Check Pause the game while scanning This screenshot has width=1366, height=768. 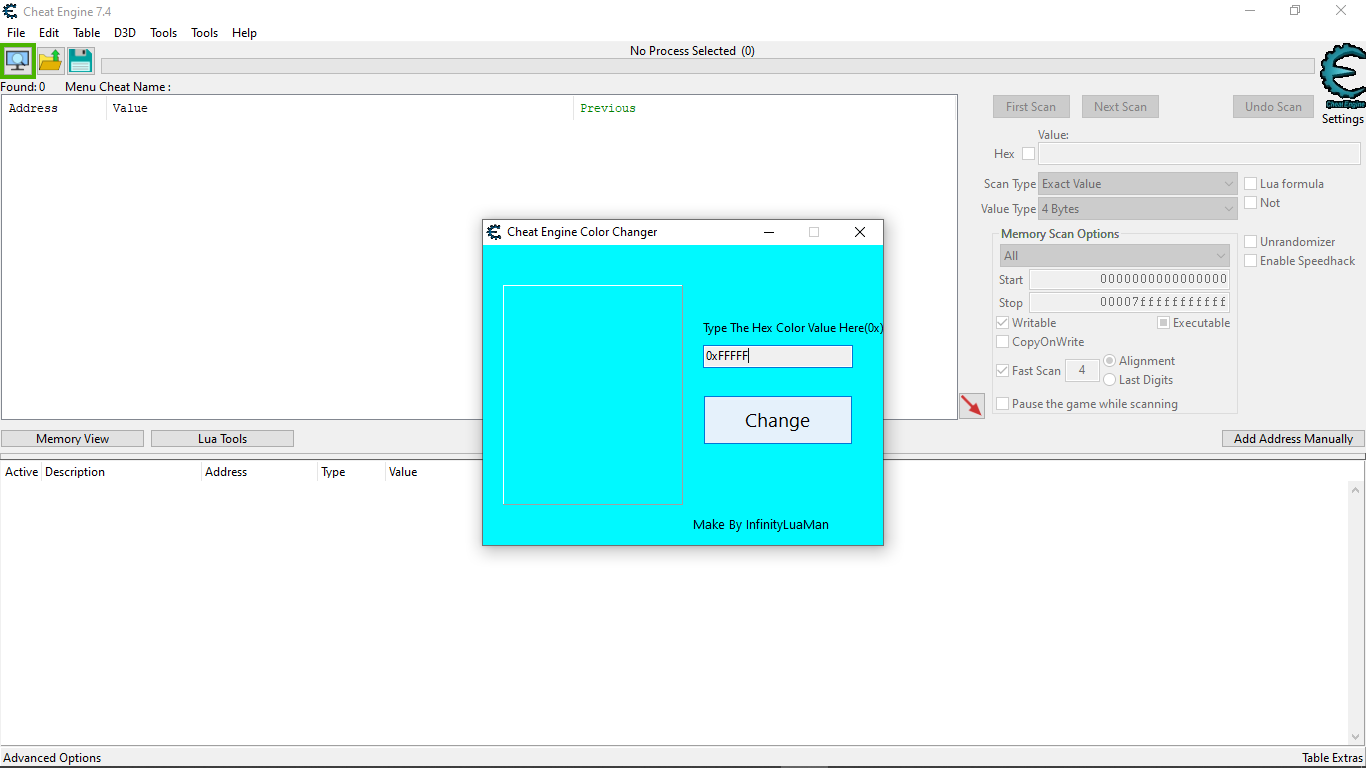[x=1003, y=403]
